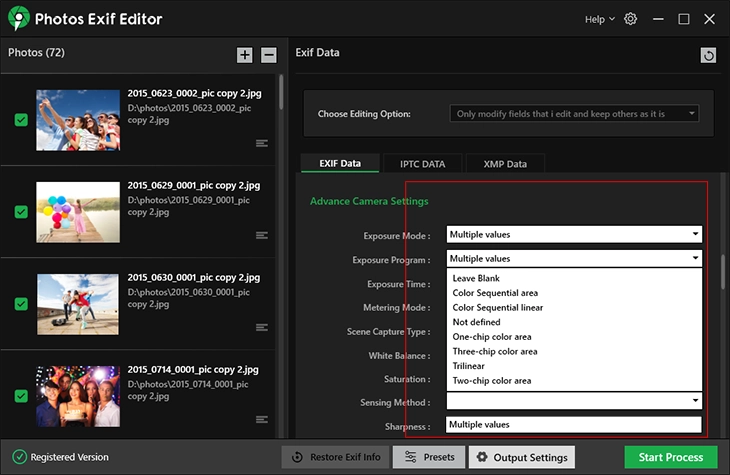Screen dimensions: 730x475
Task: Open details icon for 2015_0623_0002_pic photo
Action: 262,143
